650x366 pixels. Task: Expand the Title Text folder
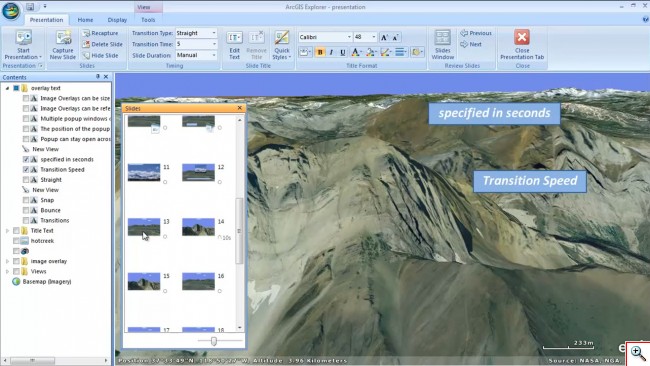(7, 230)
